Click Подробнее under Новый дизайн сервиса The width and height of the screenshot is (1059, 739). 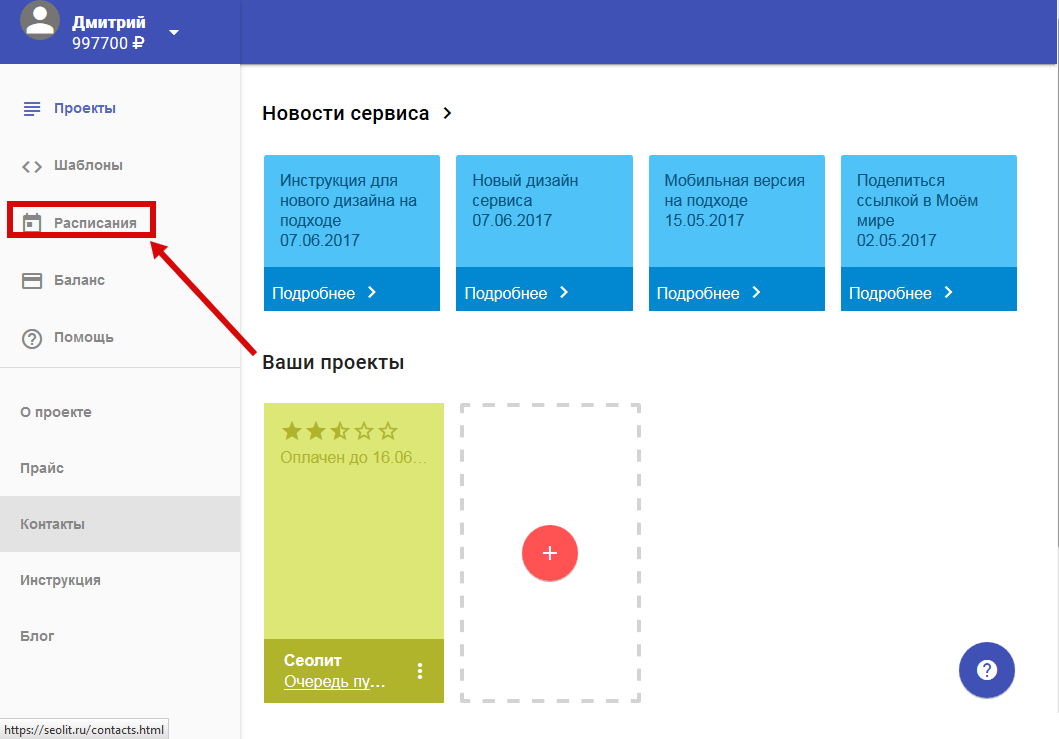pyautogui.click(x=516, y=293)
